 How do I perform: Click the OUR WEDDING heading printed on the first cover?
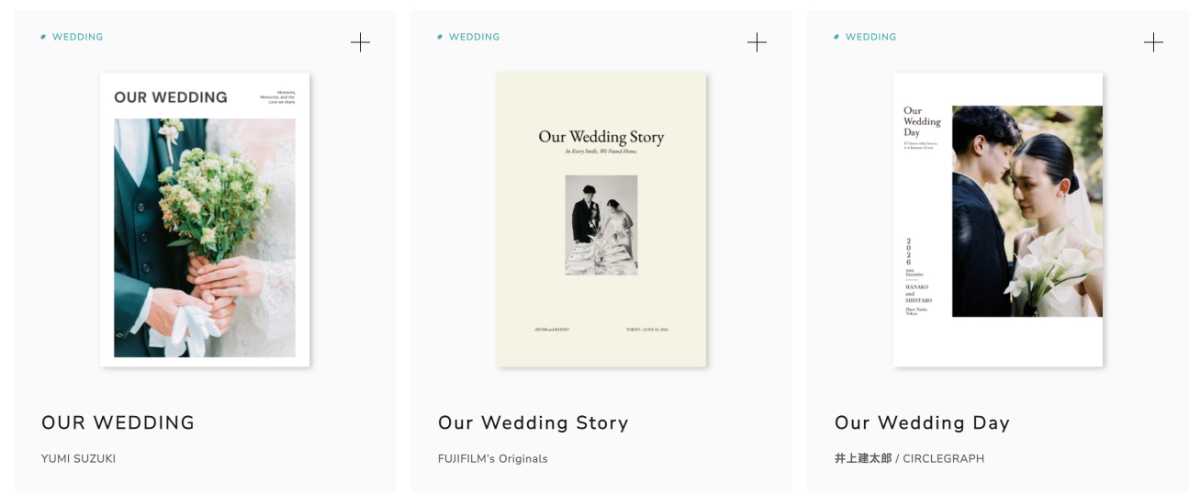click(171, 97)
